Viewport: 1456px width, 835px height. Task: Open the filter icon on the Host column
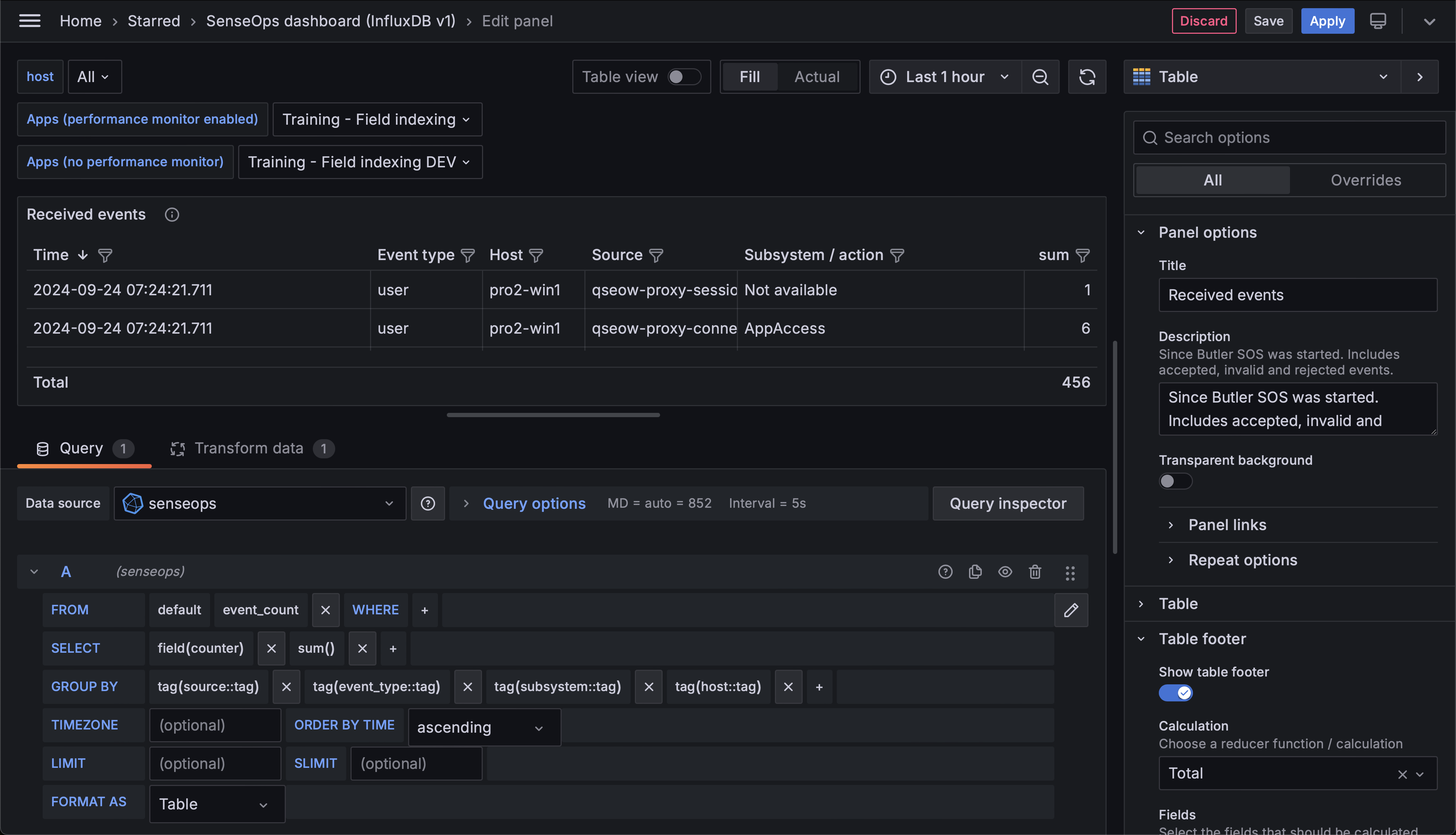click(536, 256)
